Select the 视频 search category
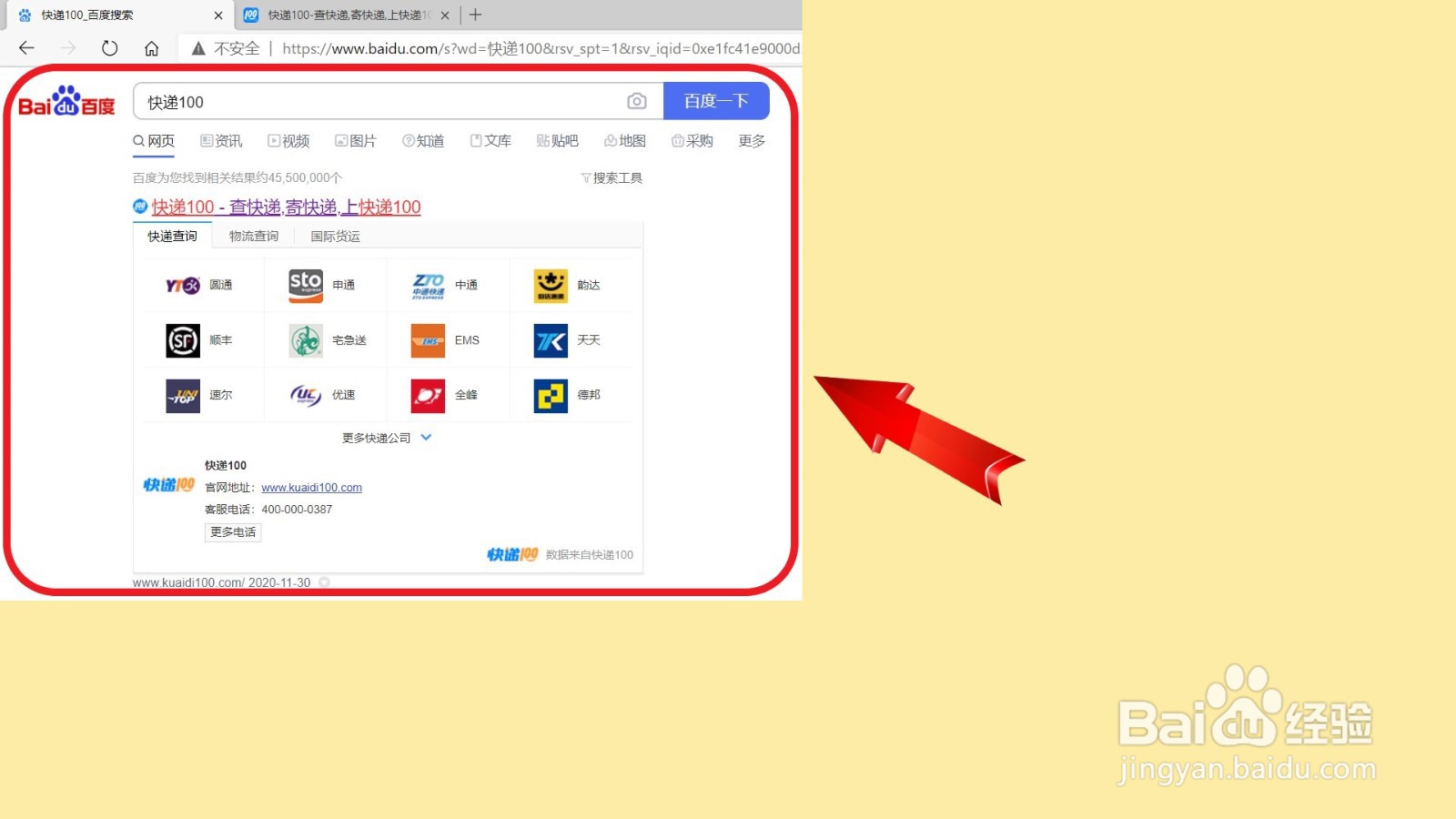Image resolution: width=1456 pixels, height=819 pixels. [x=288, y=141]
